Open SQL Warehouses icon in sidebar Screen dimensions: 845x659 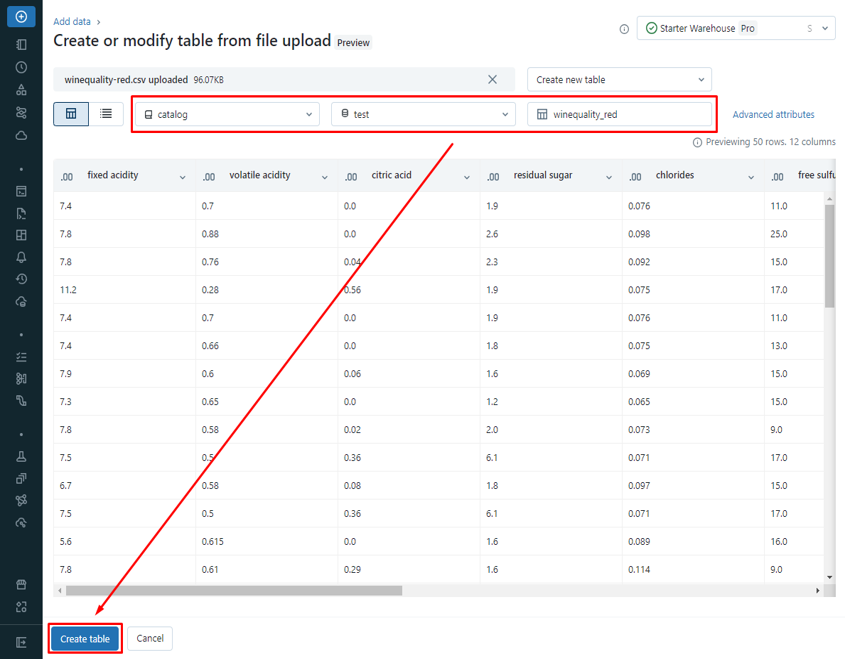pos(21,302)
